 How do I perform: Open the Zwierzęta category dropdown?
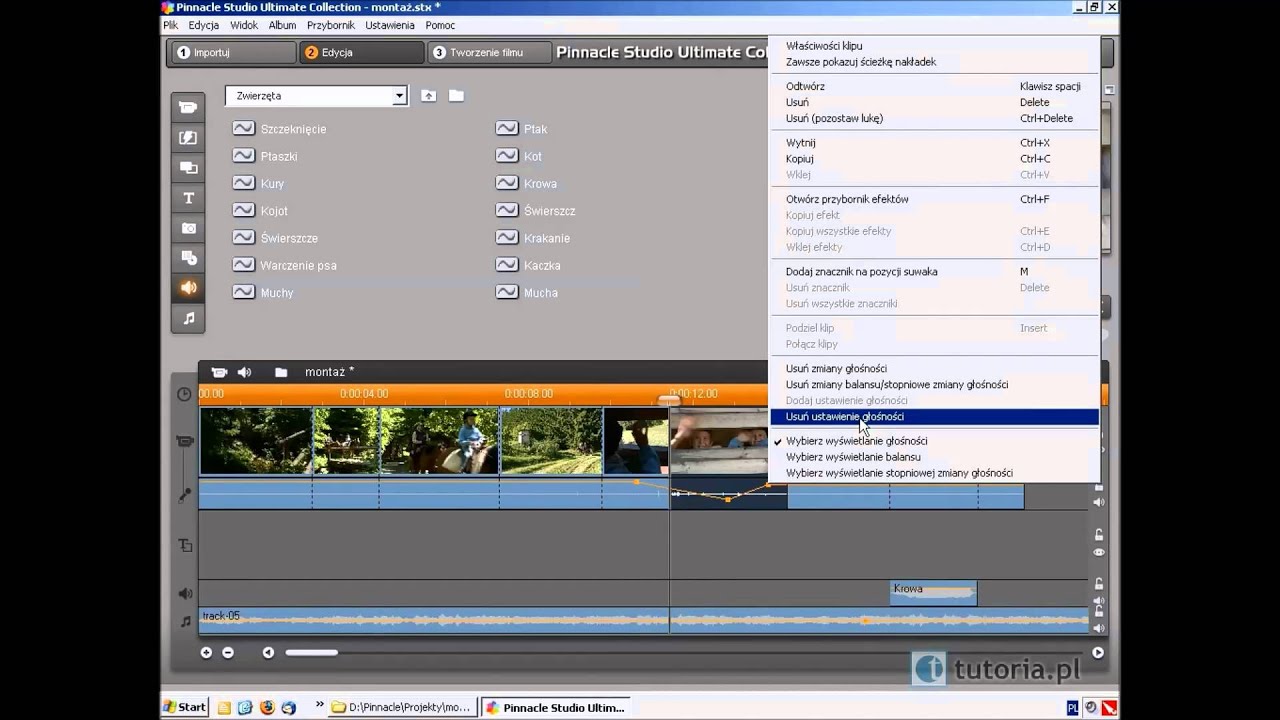399,96
